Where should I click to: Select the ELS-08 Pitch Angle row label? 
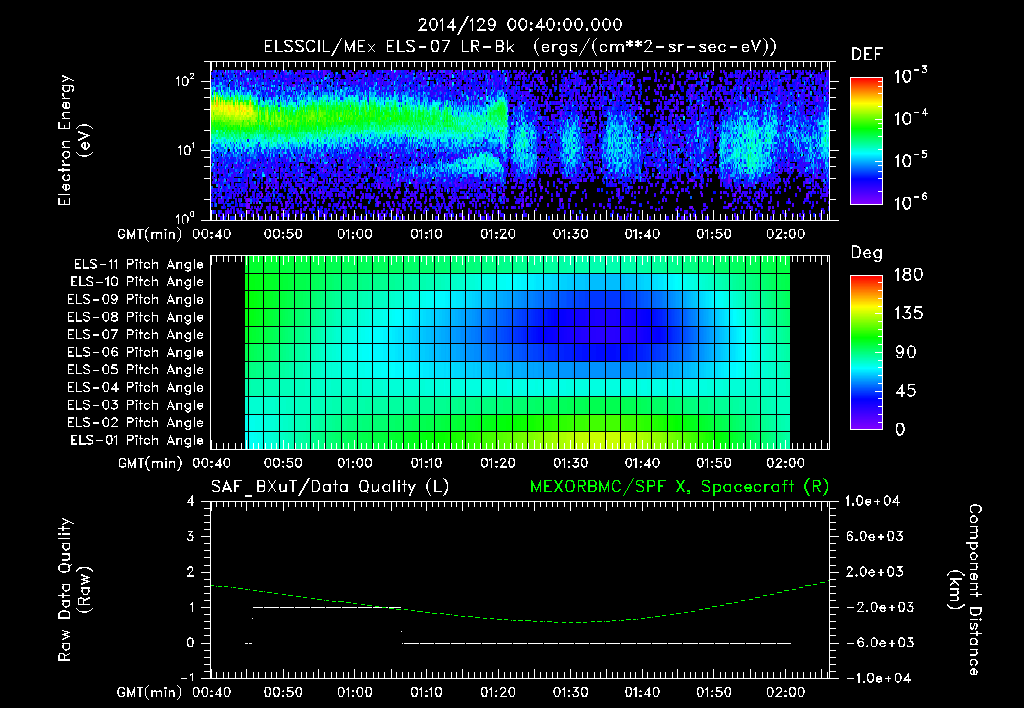(135, 317)
